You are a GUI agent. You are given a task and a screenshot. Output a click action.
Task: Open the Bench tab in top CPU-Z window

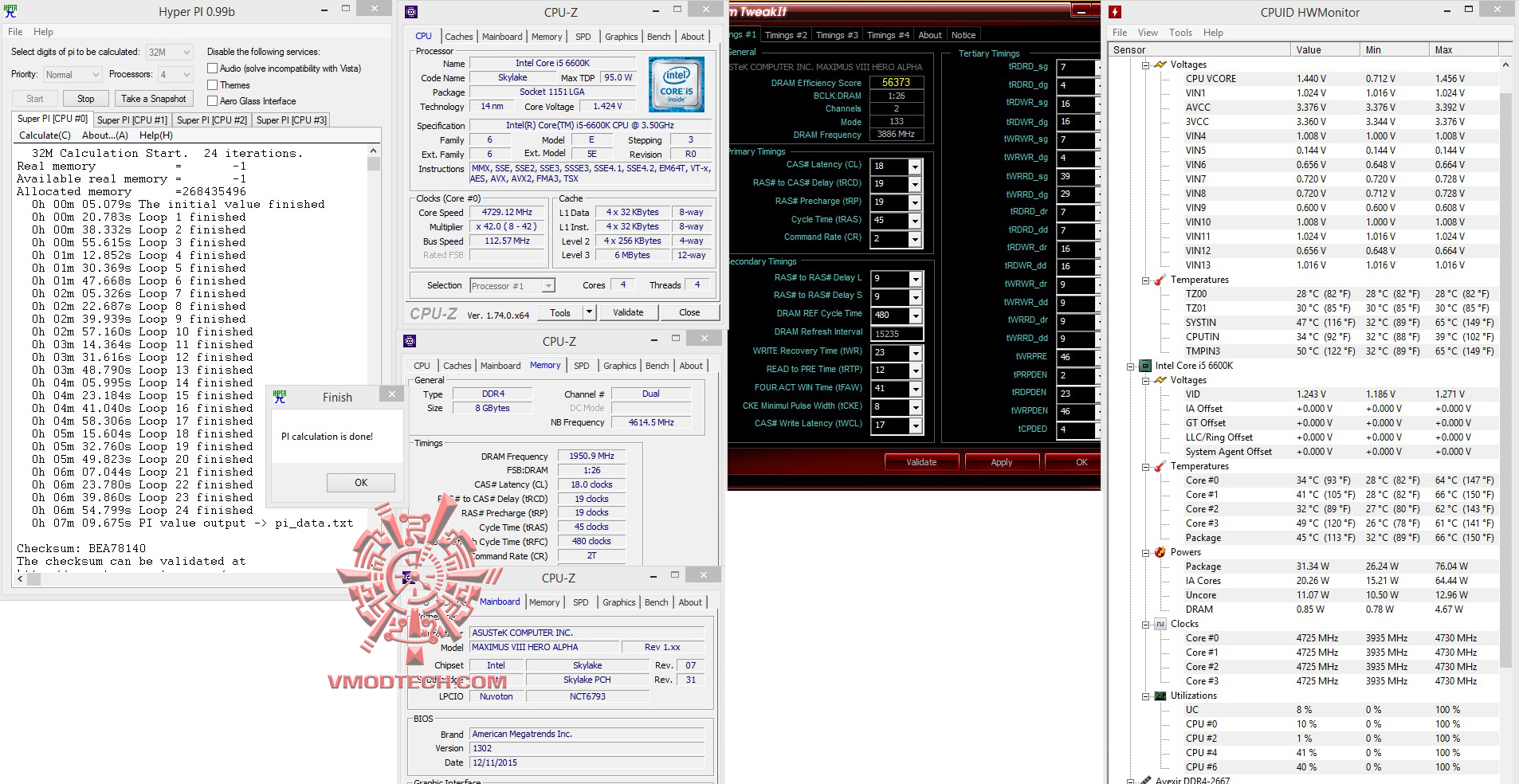(x=658, y=37)
